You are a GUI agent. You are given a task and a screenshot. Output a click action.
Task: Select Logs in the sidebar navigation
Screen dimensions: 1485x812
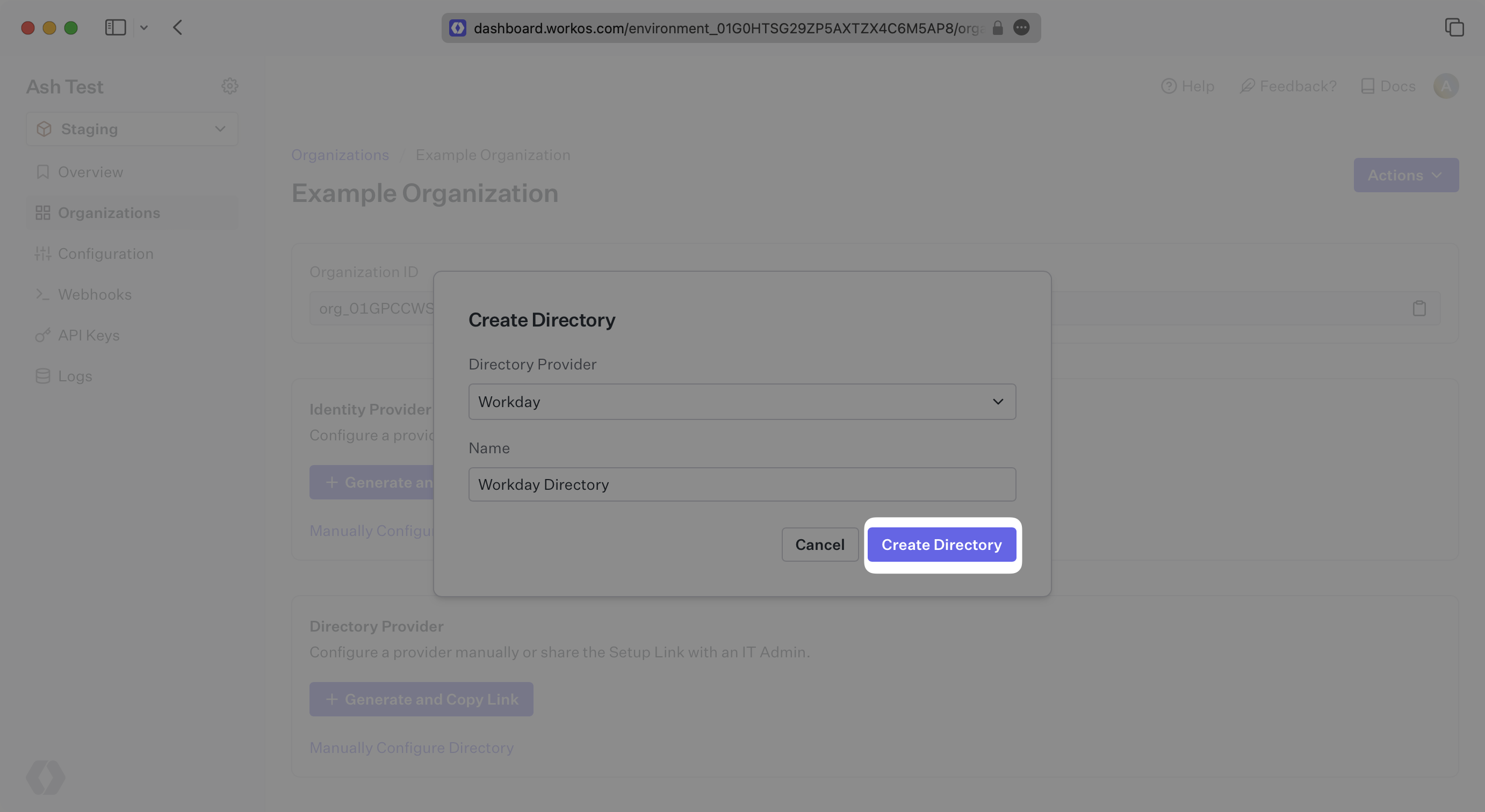75,376
